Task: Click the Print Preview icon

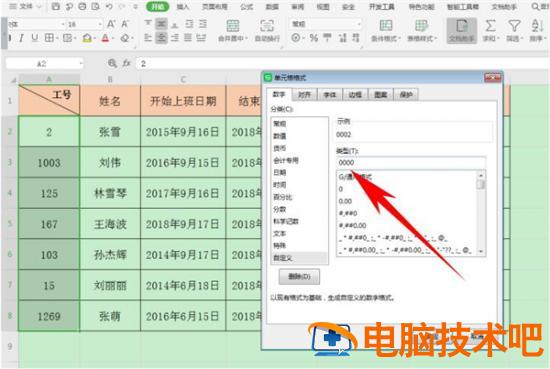Action: [x=95, y=6]
